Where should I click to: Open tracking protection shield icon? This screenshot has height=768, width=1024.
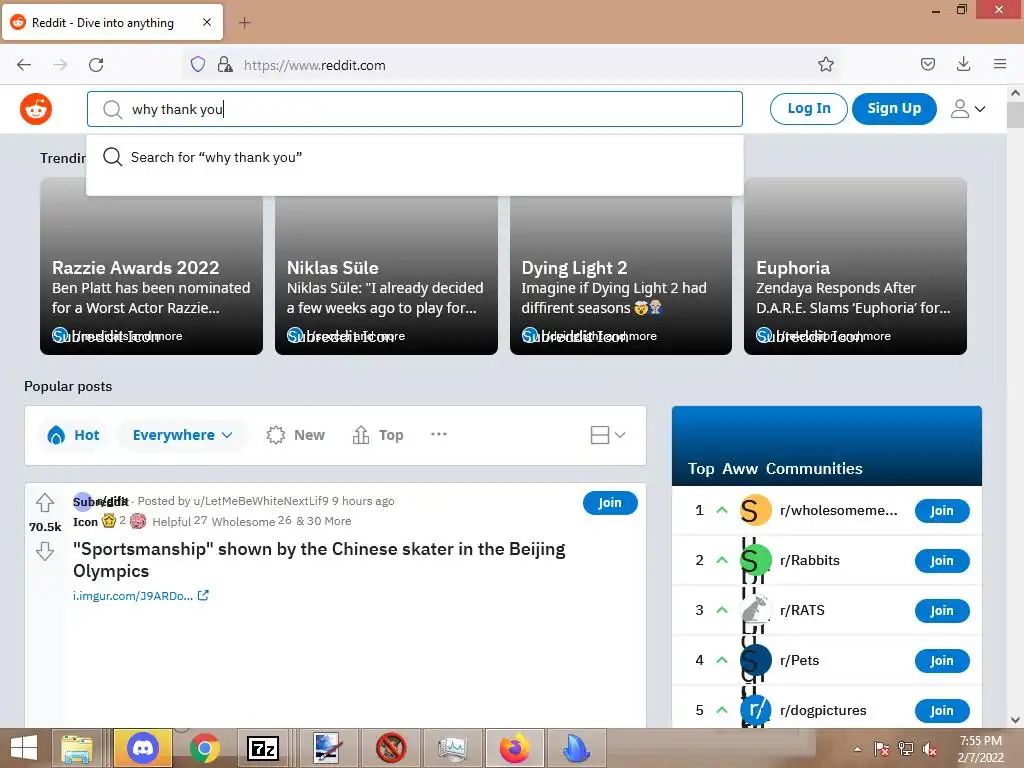click(198, 64)
